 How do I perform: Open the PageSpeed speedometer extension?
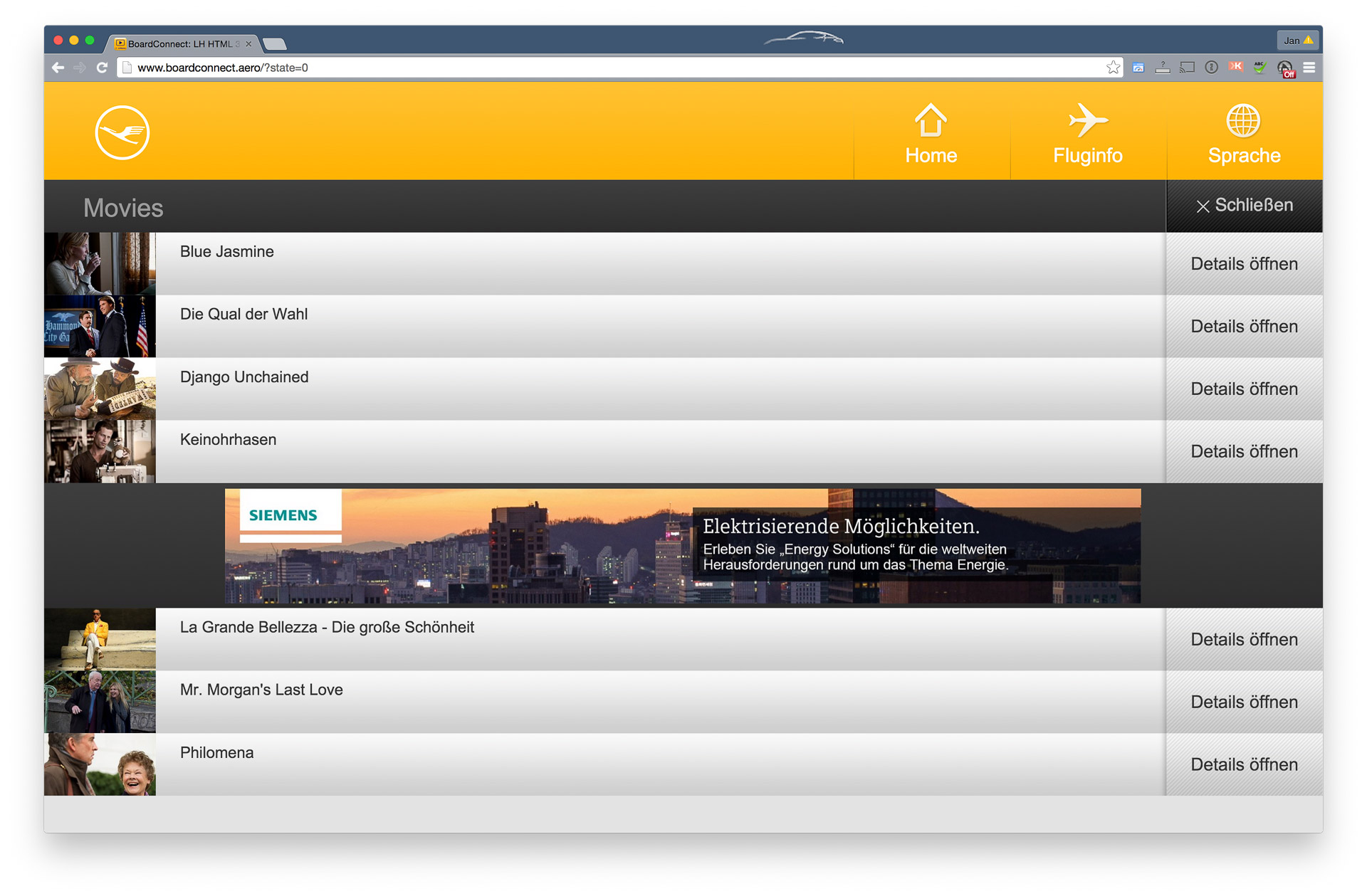click(1138, 68)
